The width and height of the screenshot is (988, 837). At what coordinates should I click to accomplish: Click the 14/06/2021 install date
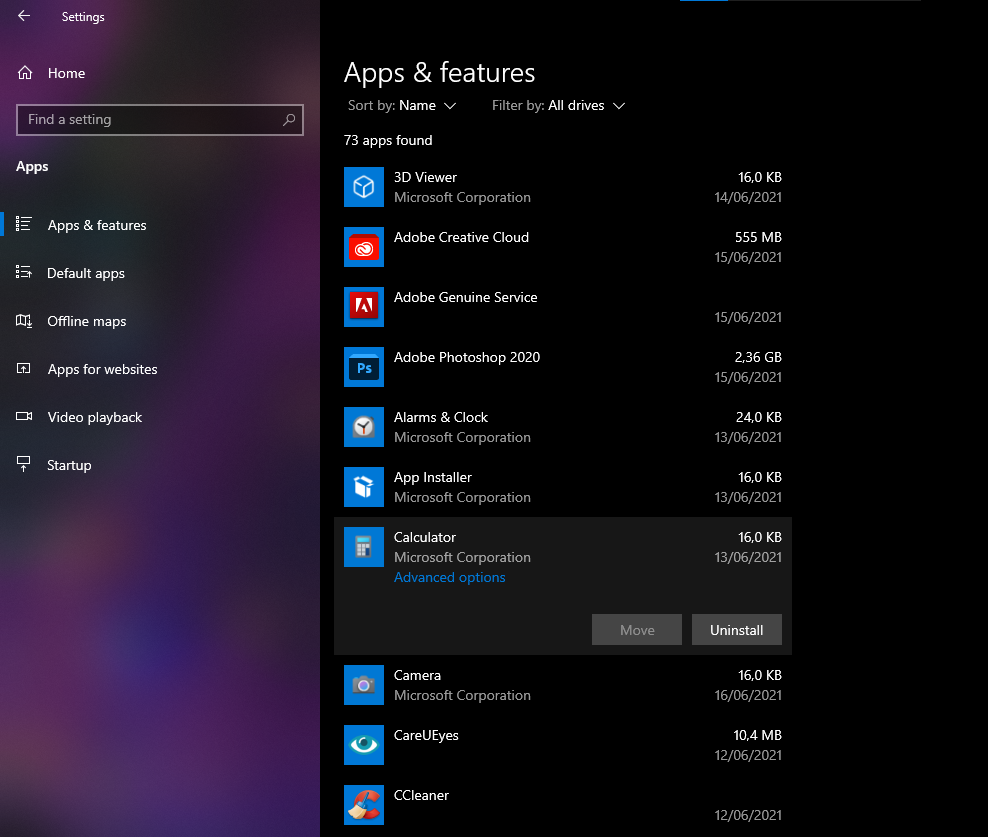pos(748,197)
